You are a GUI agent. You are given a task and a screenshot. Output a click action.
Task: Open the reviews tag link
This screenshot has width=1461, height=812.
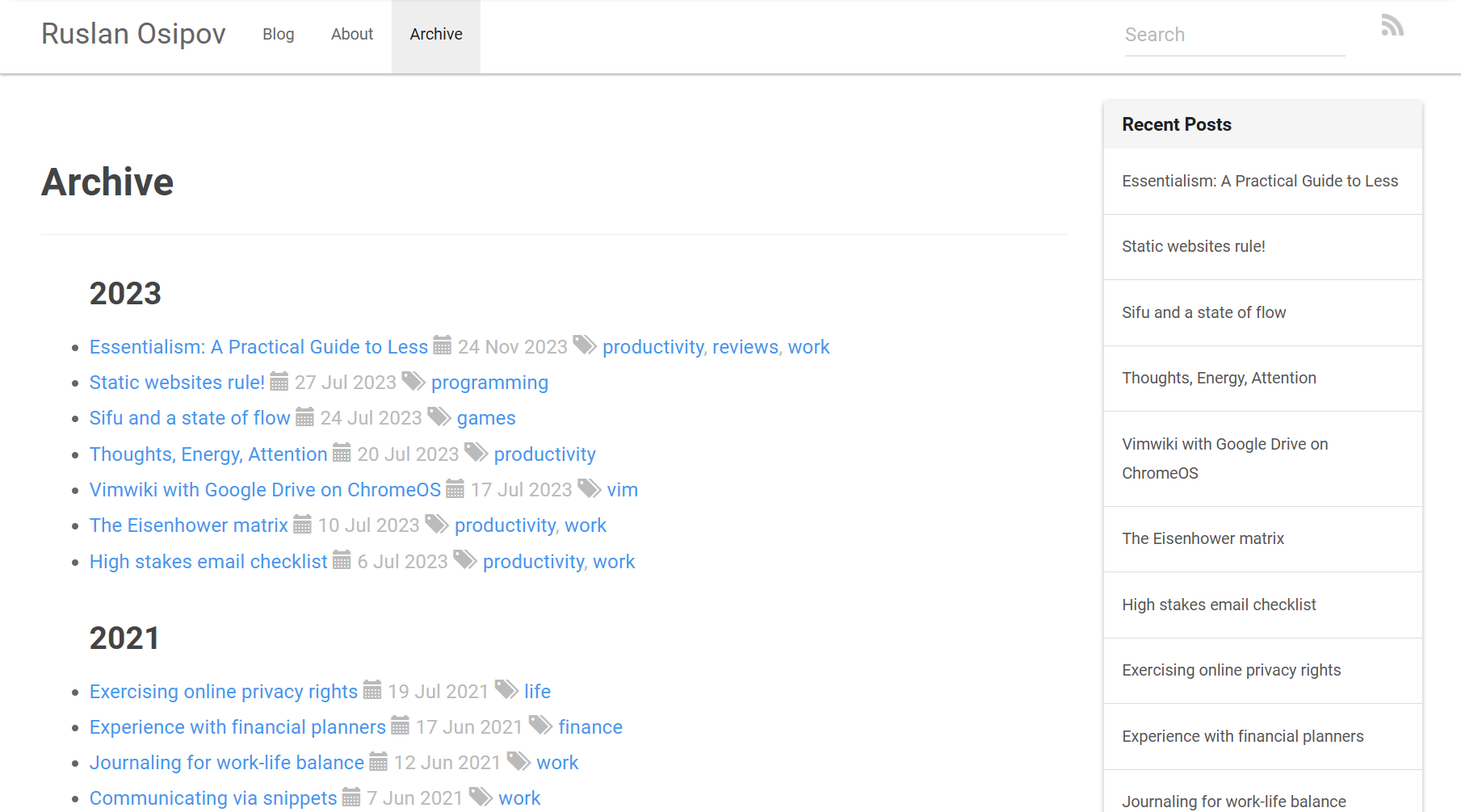745,347
